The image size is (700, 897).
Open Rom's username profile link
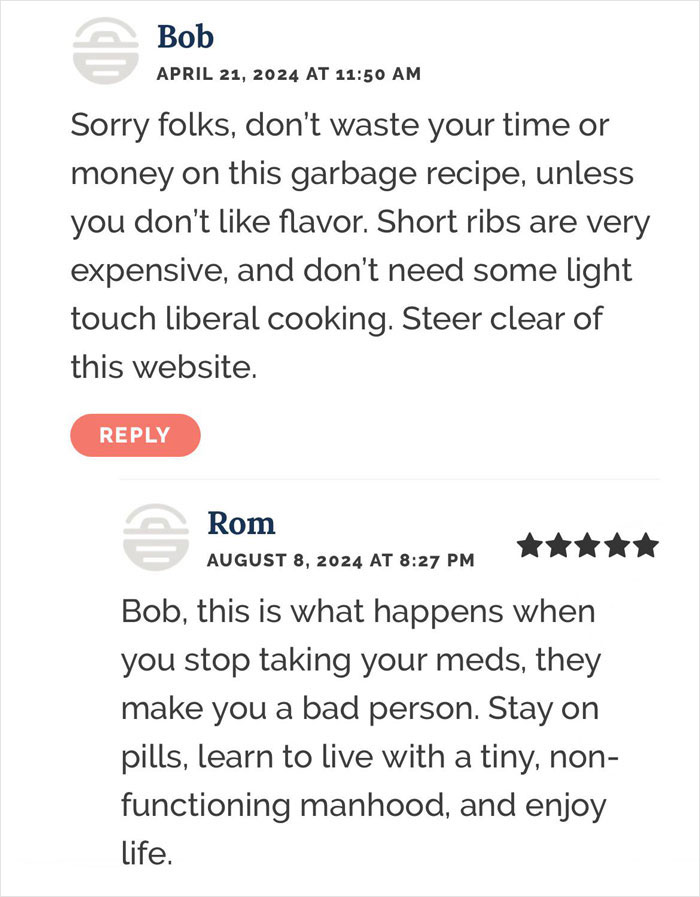[242, 523]
